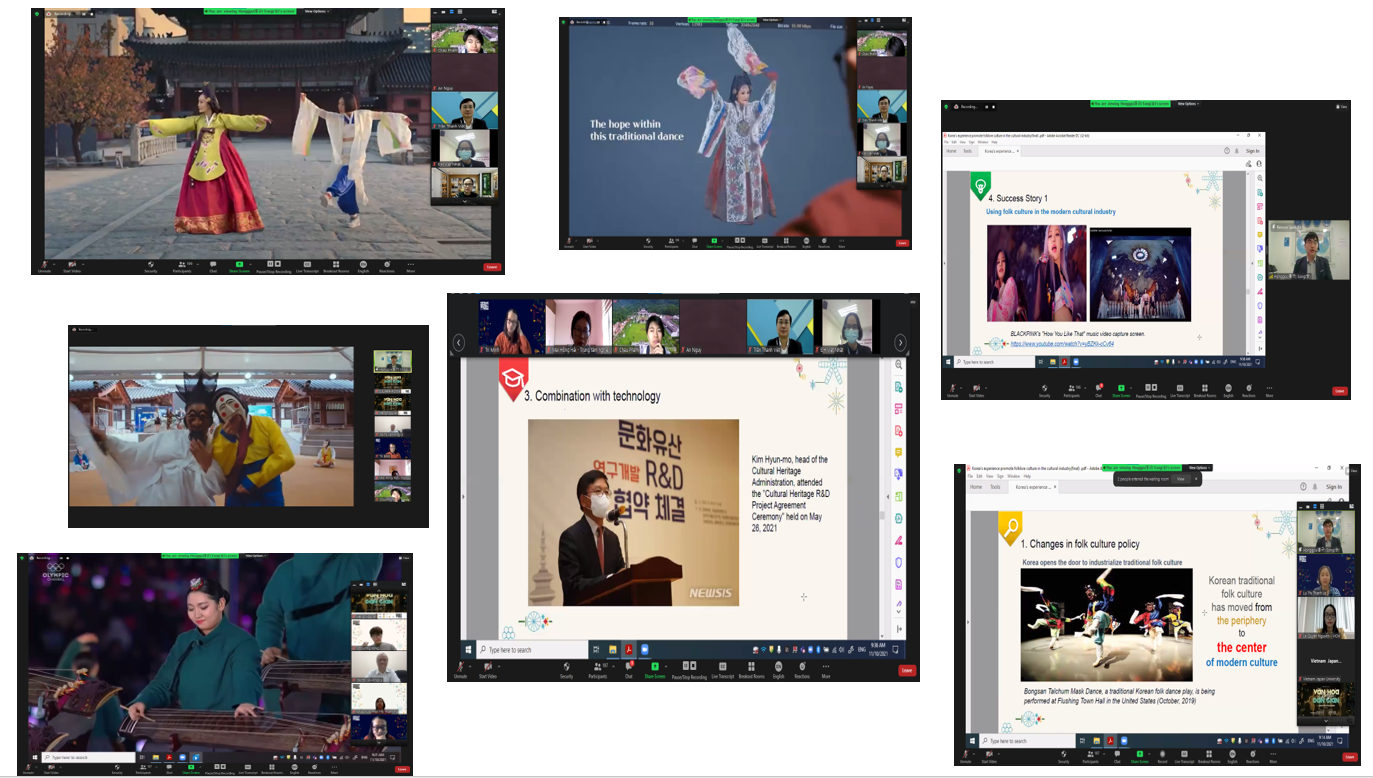This screenshot has width=1373, height=778.
Task: Open Chat in the Combination with technology window
Action: (x=629, y=671)
